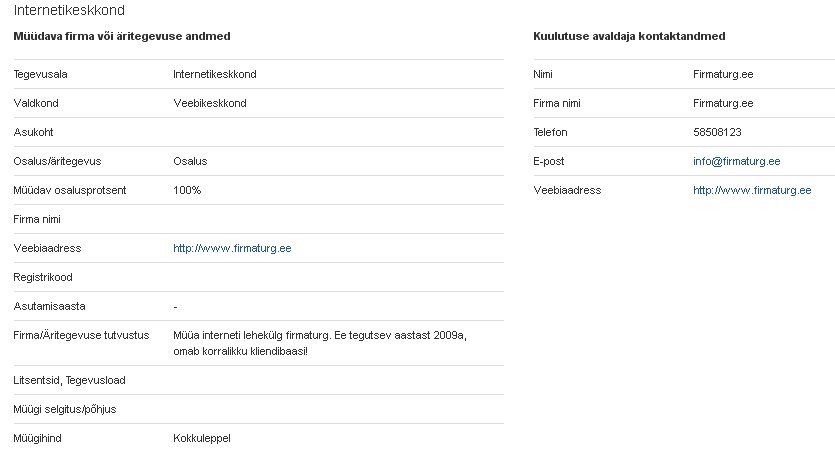Click the "Litsentsid, Tegevusload" row label
The width and height of the screenshot is (835, 467).
70,380
